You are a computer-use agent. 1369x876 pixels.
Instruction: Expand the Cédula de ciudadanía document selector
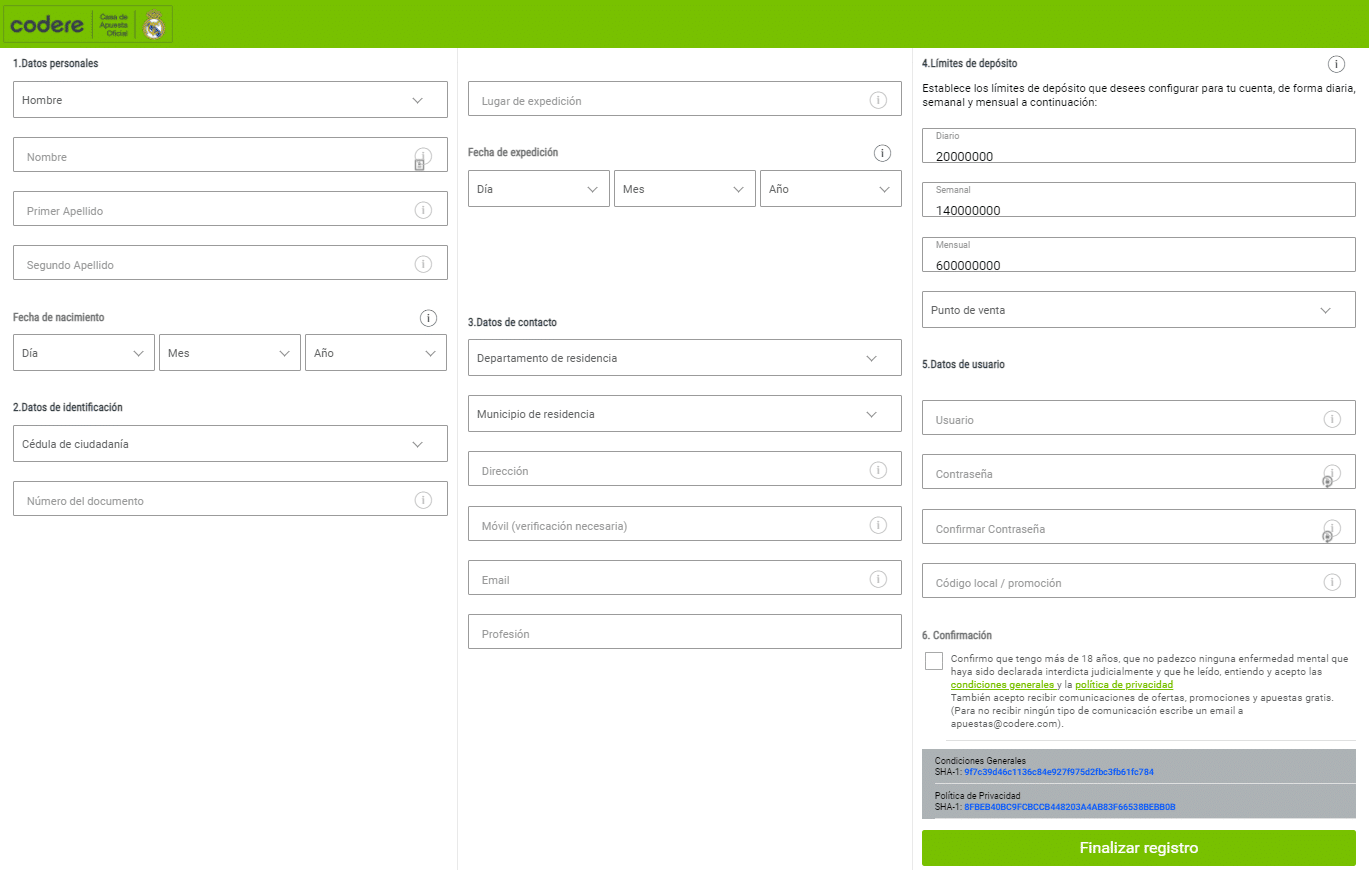click(230, 443)
